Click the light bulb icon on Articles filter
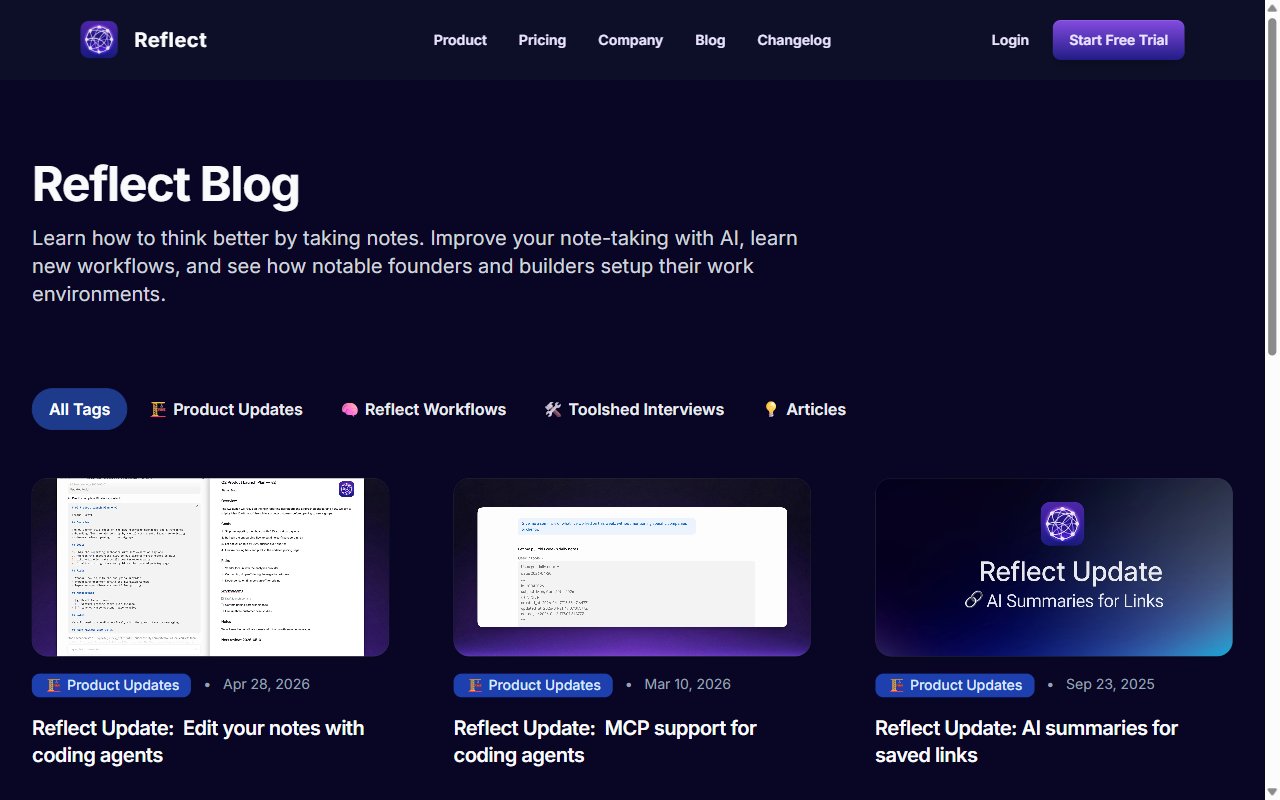The height and width of the screenshot is (800, 1280). click(771, 409)
